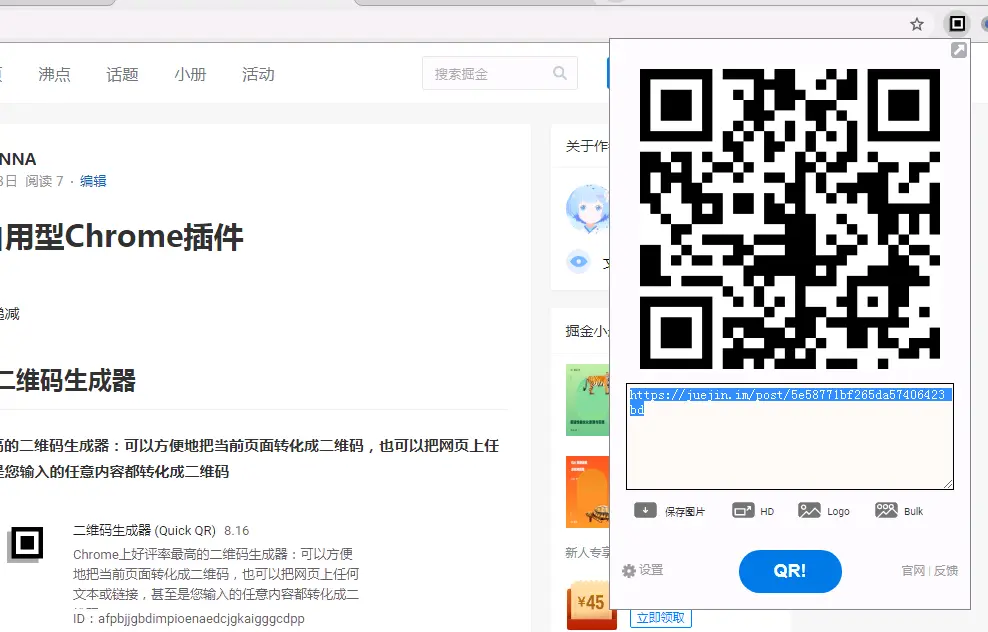Click the 搜索掘金 search input field
This screenshot has height=632, width=988.
(500, 73)
